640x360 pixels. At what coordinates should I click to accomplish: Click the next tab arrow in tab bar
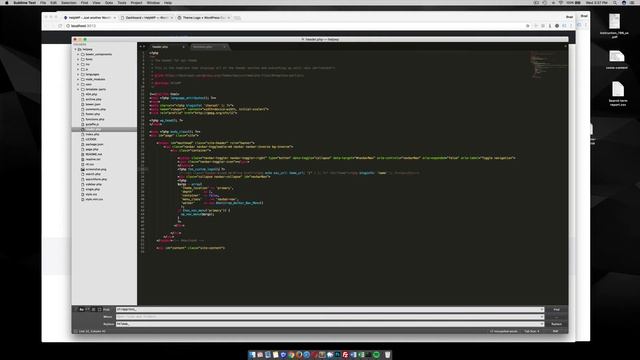(144, 47)
